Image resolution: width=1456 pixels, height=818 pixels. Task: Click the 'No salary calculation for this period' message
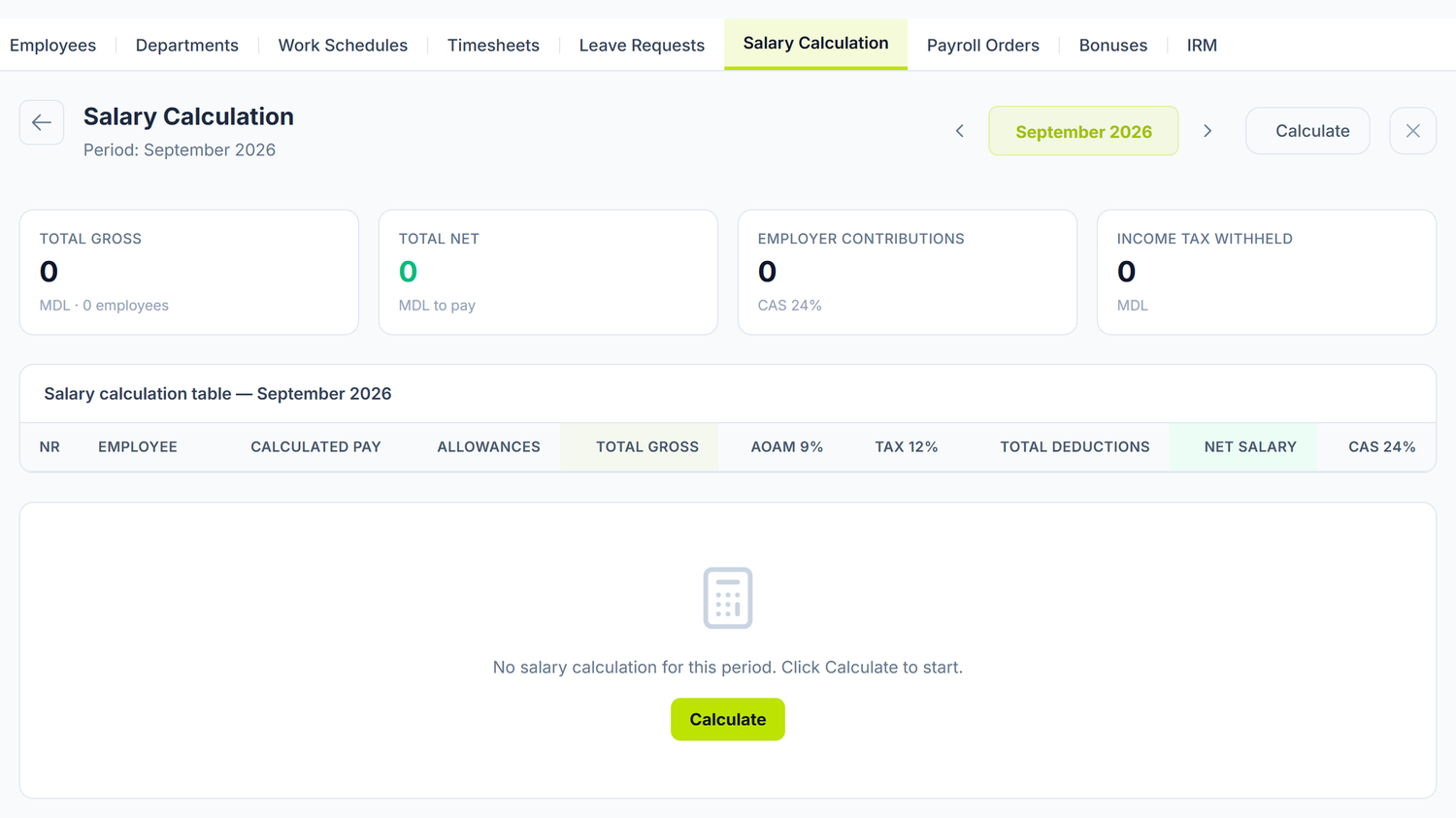728,668
